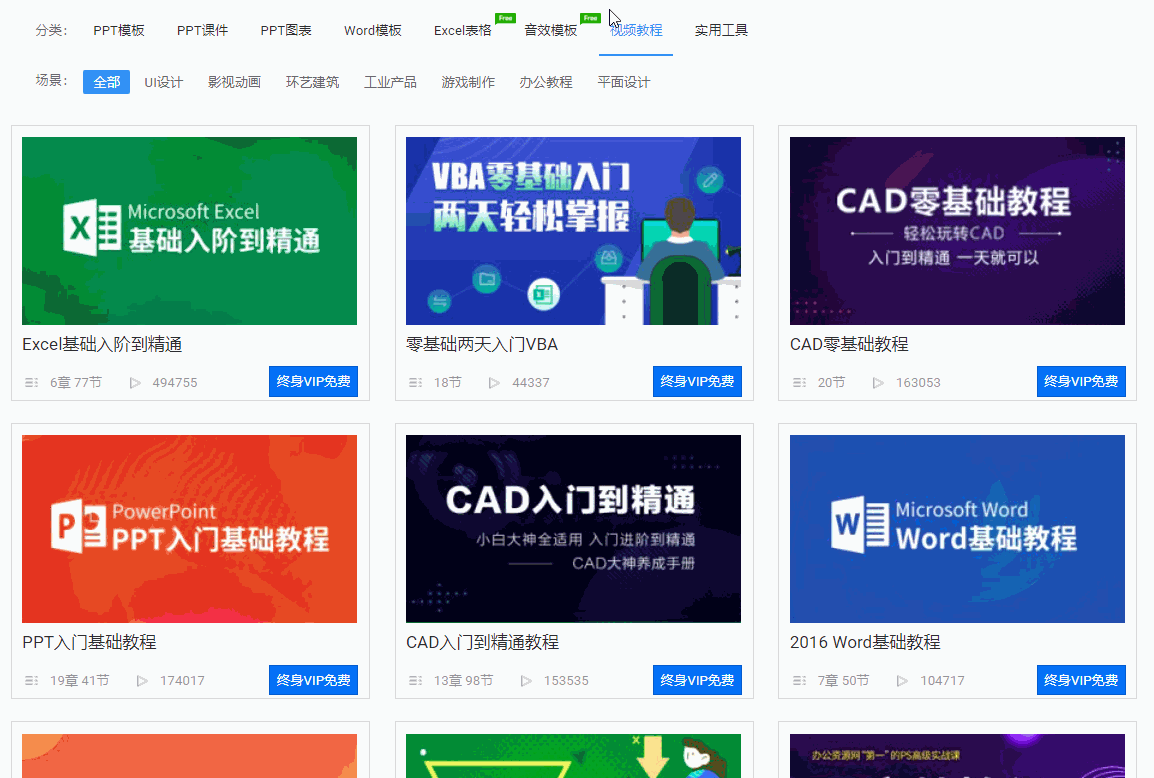Click the 零基础两天入门VBA title
Viewport: 1154px width, 778px height.
point(482,344)
